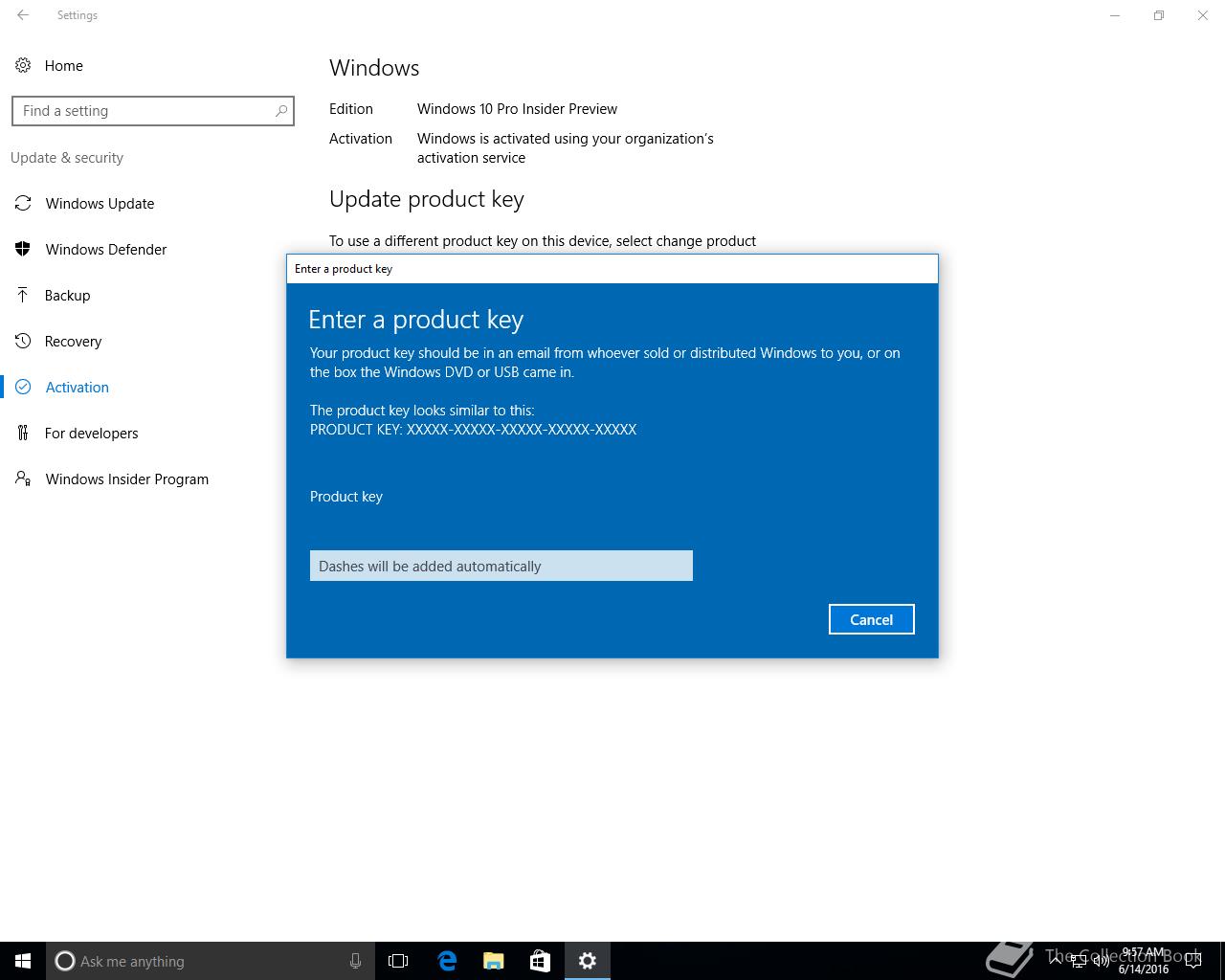The height and width of the screenshot is (980, 1225).
Task: Open the Windows Start menu
Action: pyautogui.click(x=23, y=961)
